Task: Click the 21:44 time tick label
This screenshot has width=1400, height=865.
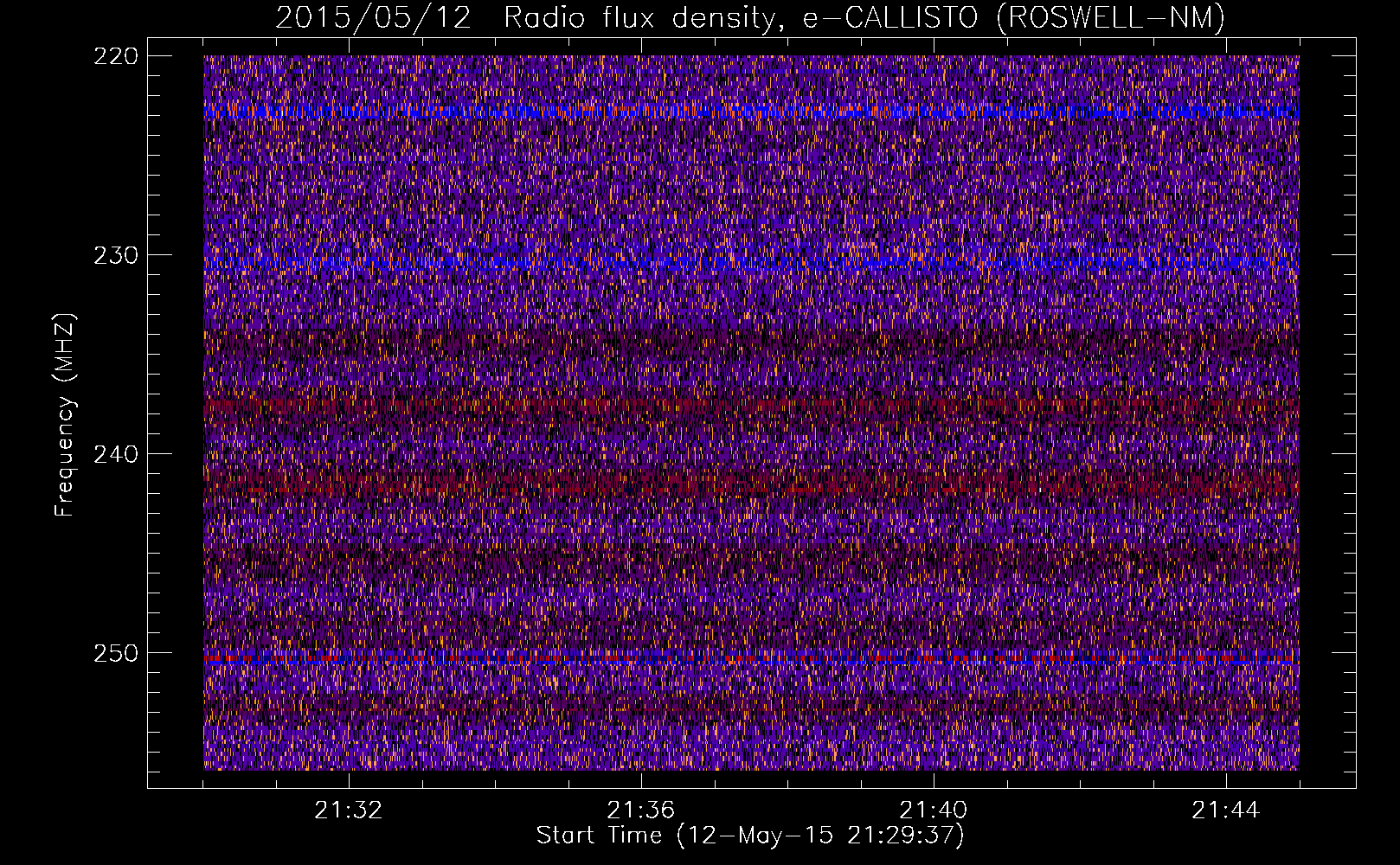Action: 1225,811
